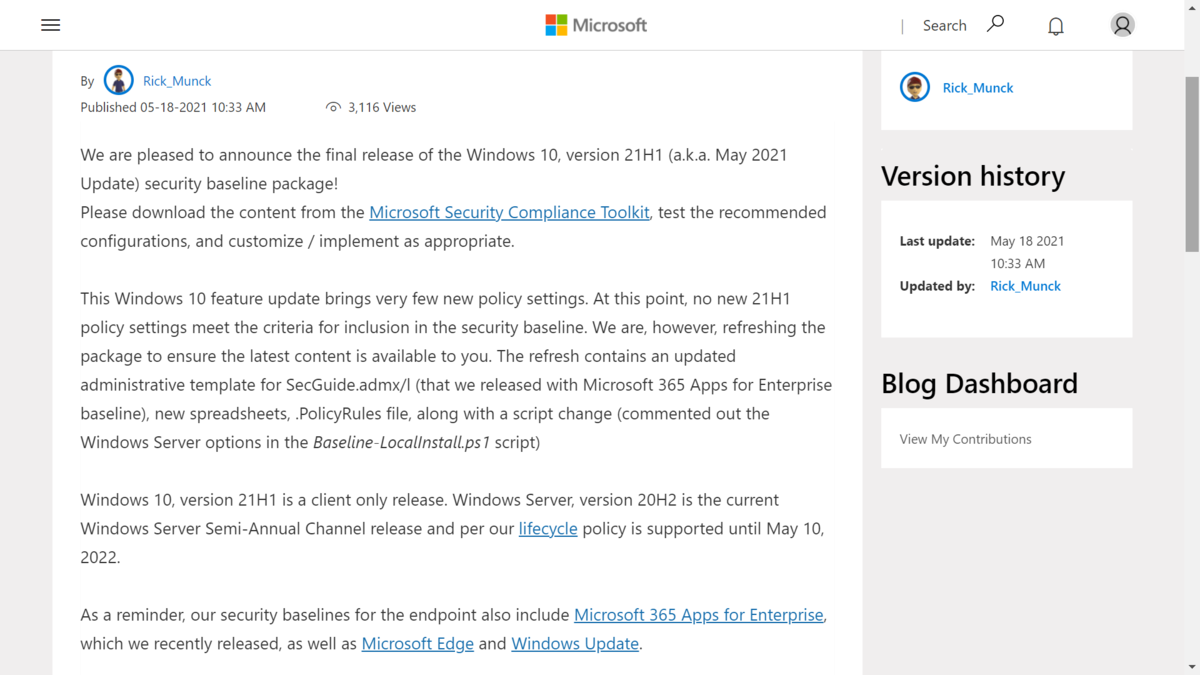The width and height of the screenshot is (1200, 675).
Task: Click Rick_Munck's avatar beside the byline
Action: pos(118,80)
